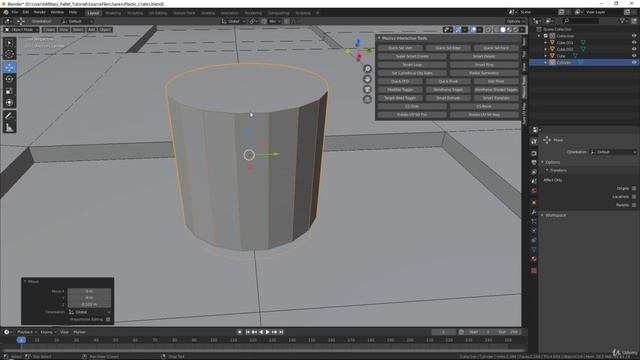Select the Annotate tool
The width and height of the screenshot is (640, 360).
[9, 116]
